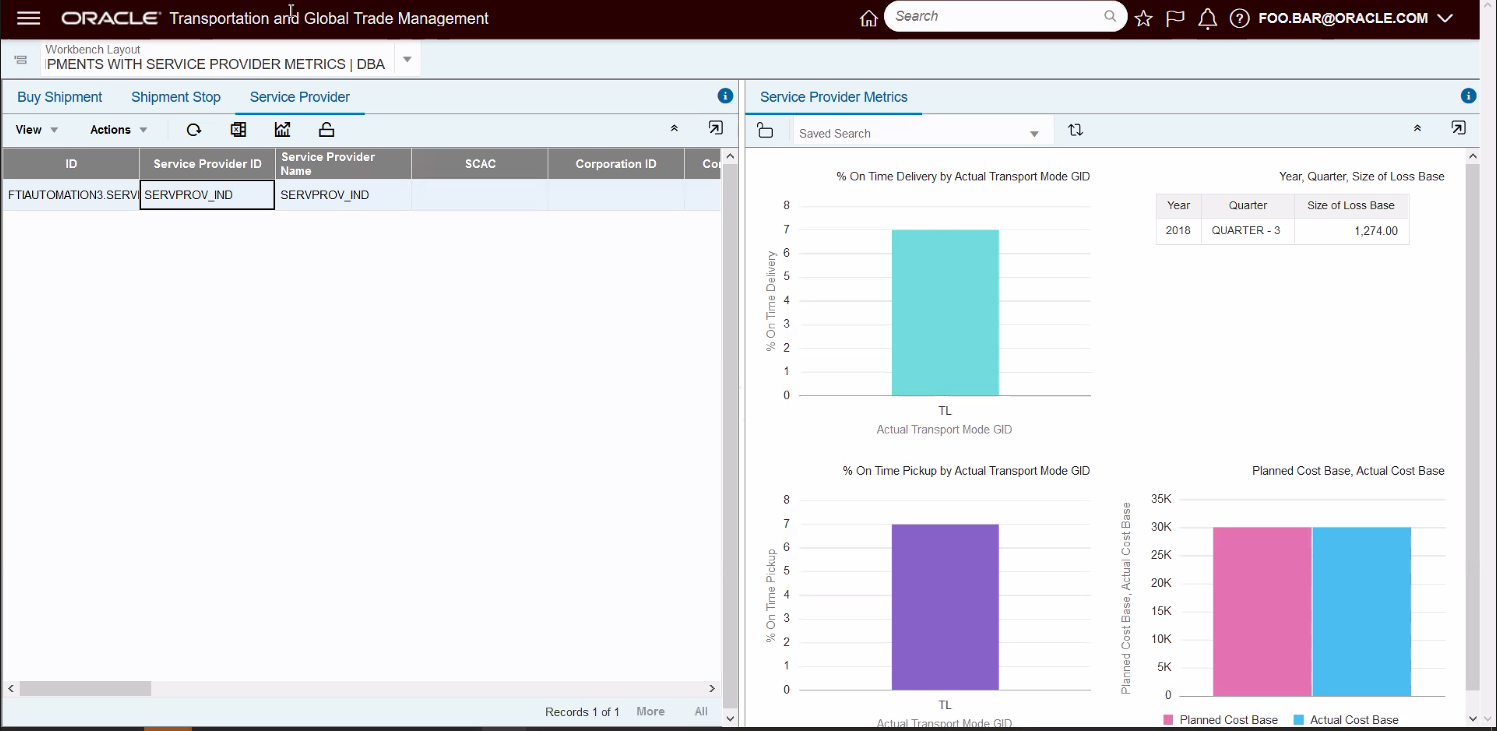The width and height of the screenshot is (1497, 731).
Task: Open the chart icon in table toolbar
Action: point(282,129)
